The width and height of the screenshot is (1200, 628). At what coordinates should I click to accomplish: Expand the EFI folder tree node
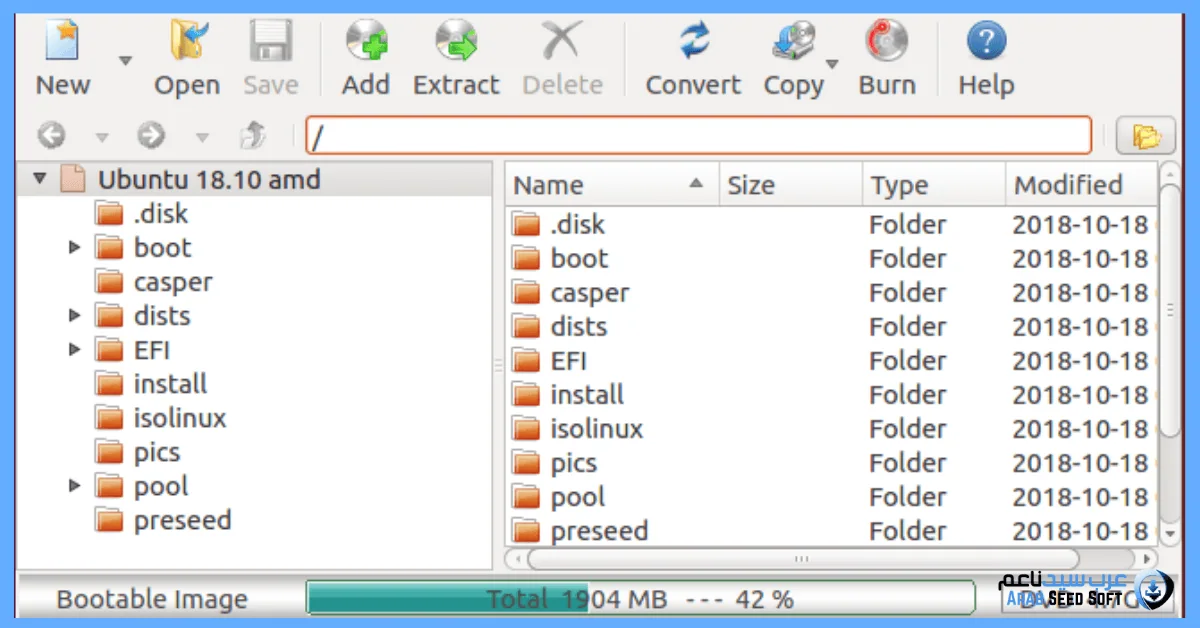[75, 349]
